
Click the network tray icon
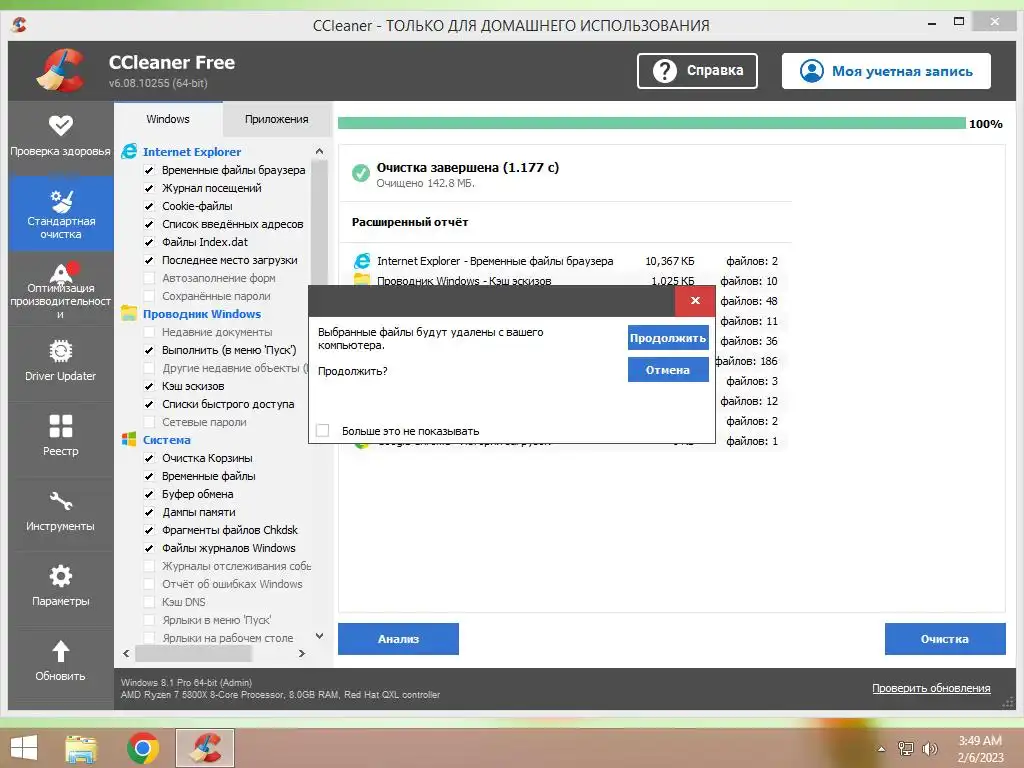coord(906,749)
